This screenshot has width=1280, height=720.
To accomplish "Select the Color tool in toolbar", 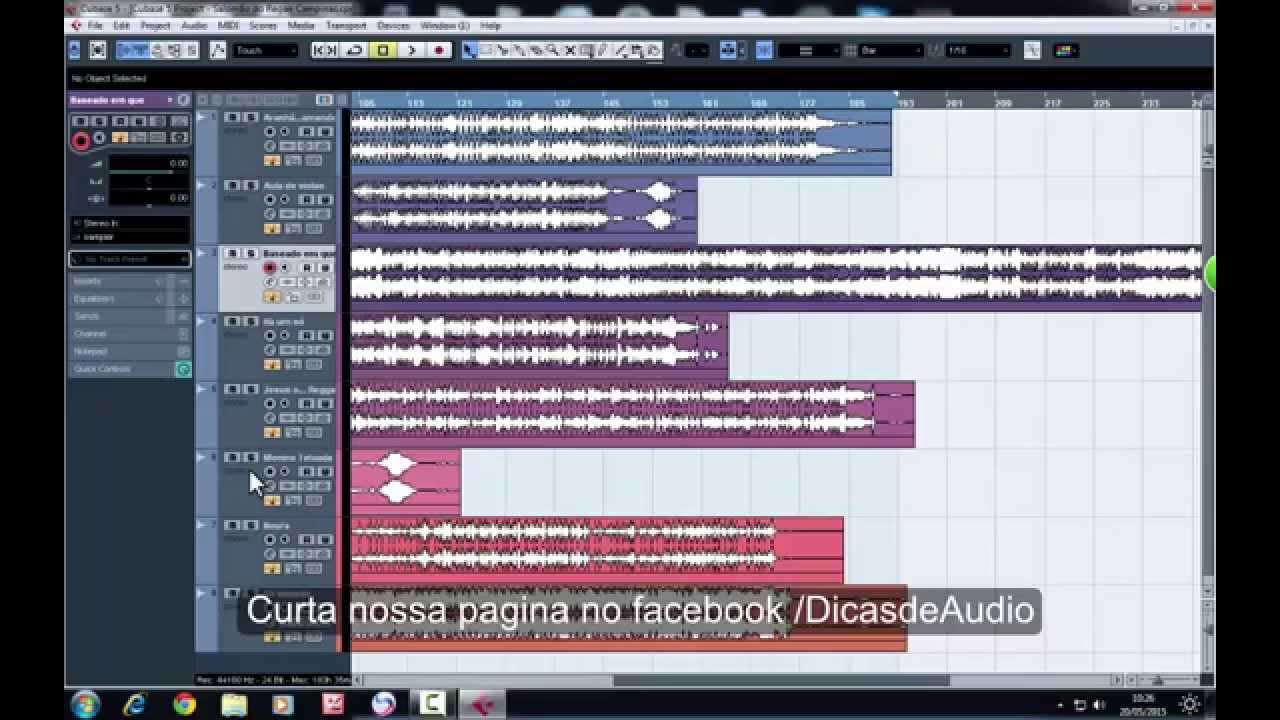I will tap(654, 50).
